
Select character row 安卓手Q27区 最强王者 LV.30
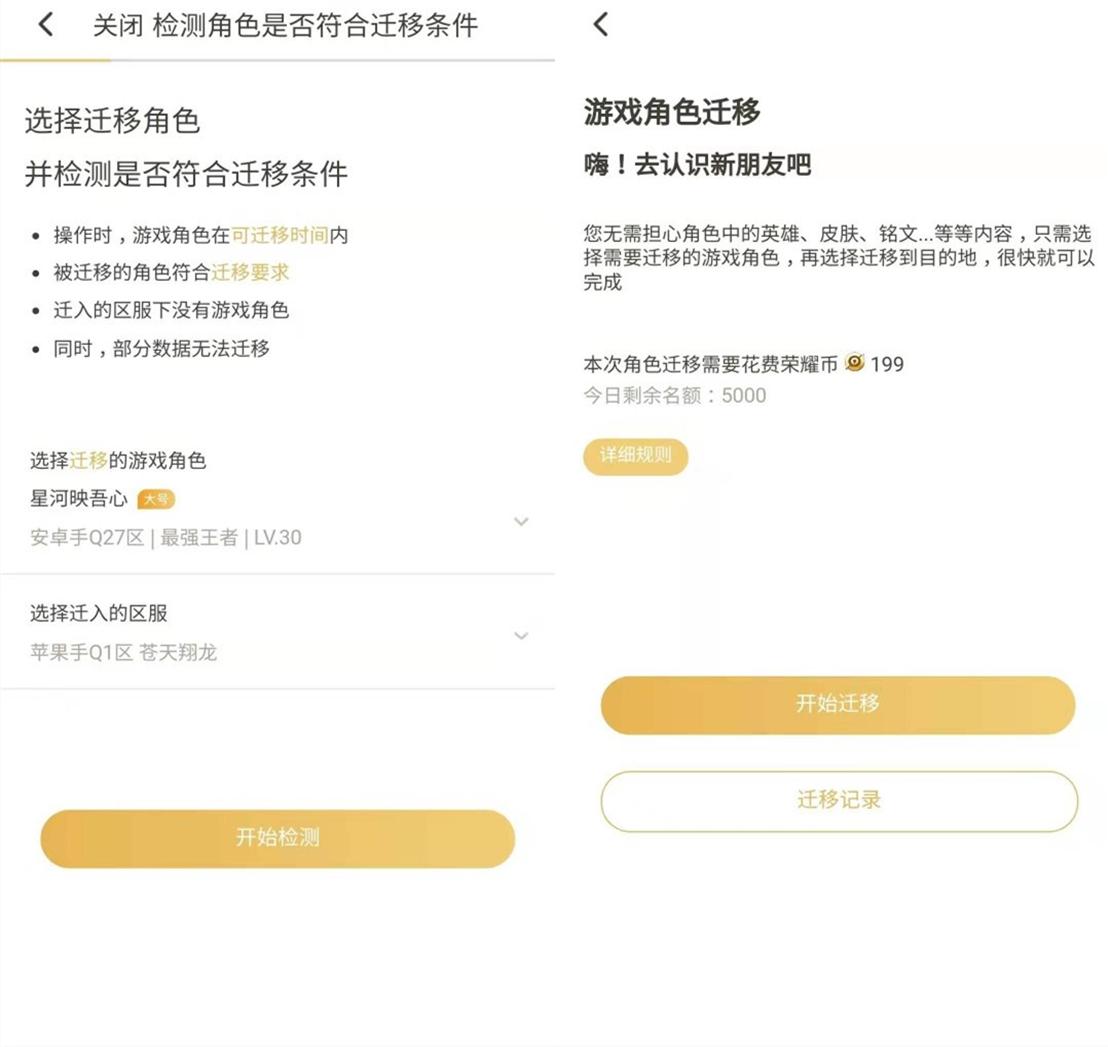(x=166, y=538)
